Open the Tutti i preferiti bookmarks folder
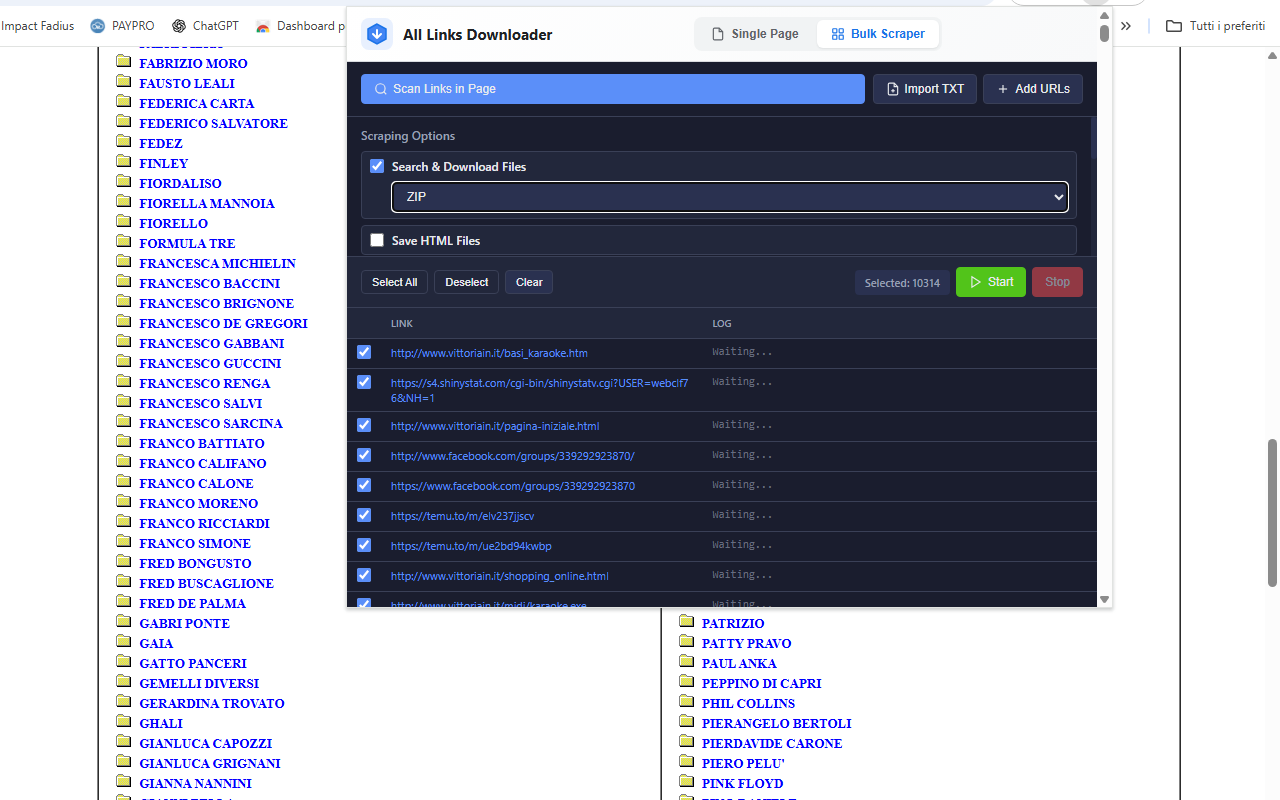The image size is (1280, 800). point(1215,26)
